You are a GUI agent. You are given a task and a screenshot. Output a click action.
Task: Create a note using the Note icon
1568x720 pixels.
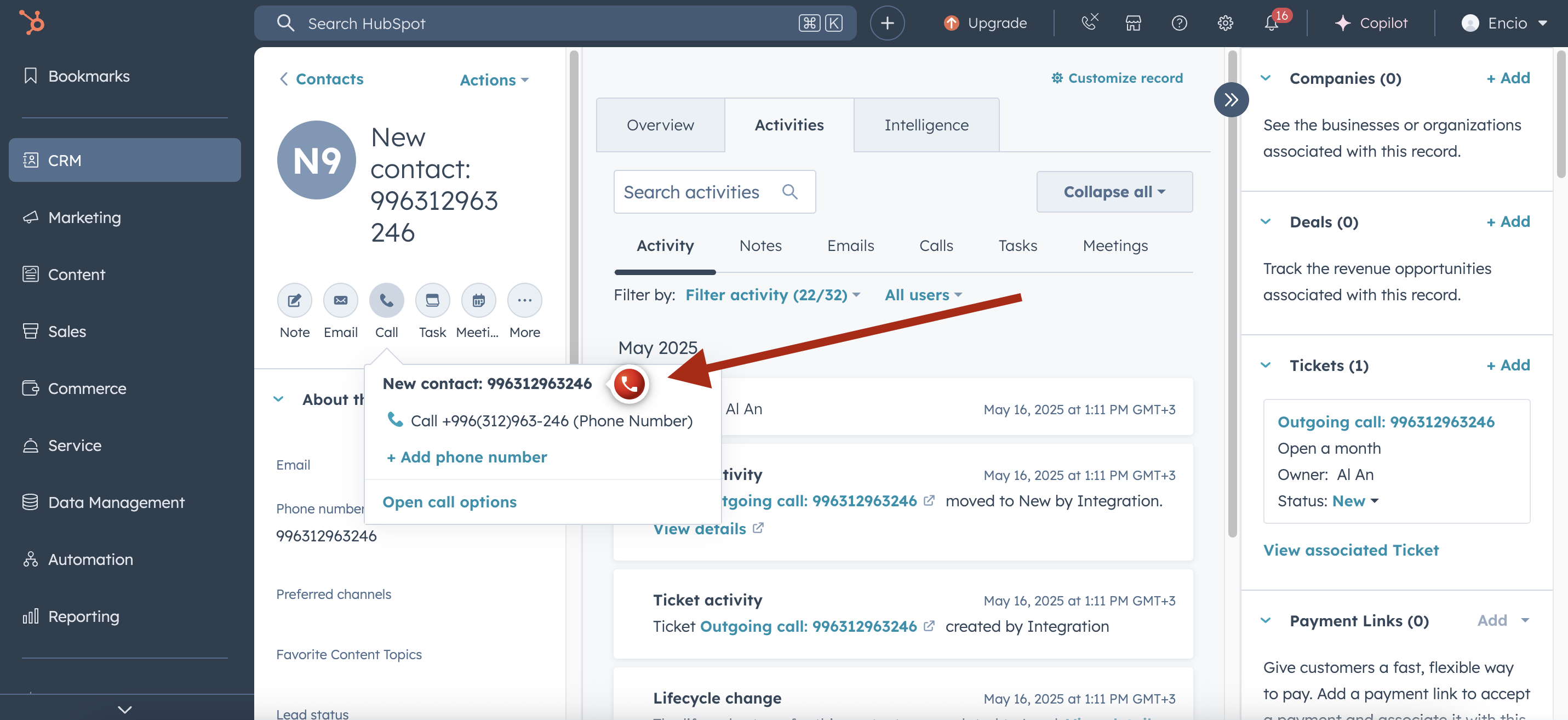click(x=294, y=300)
